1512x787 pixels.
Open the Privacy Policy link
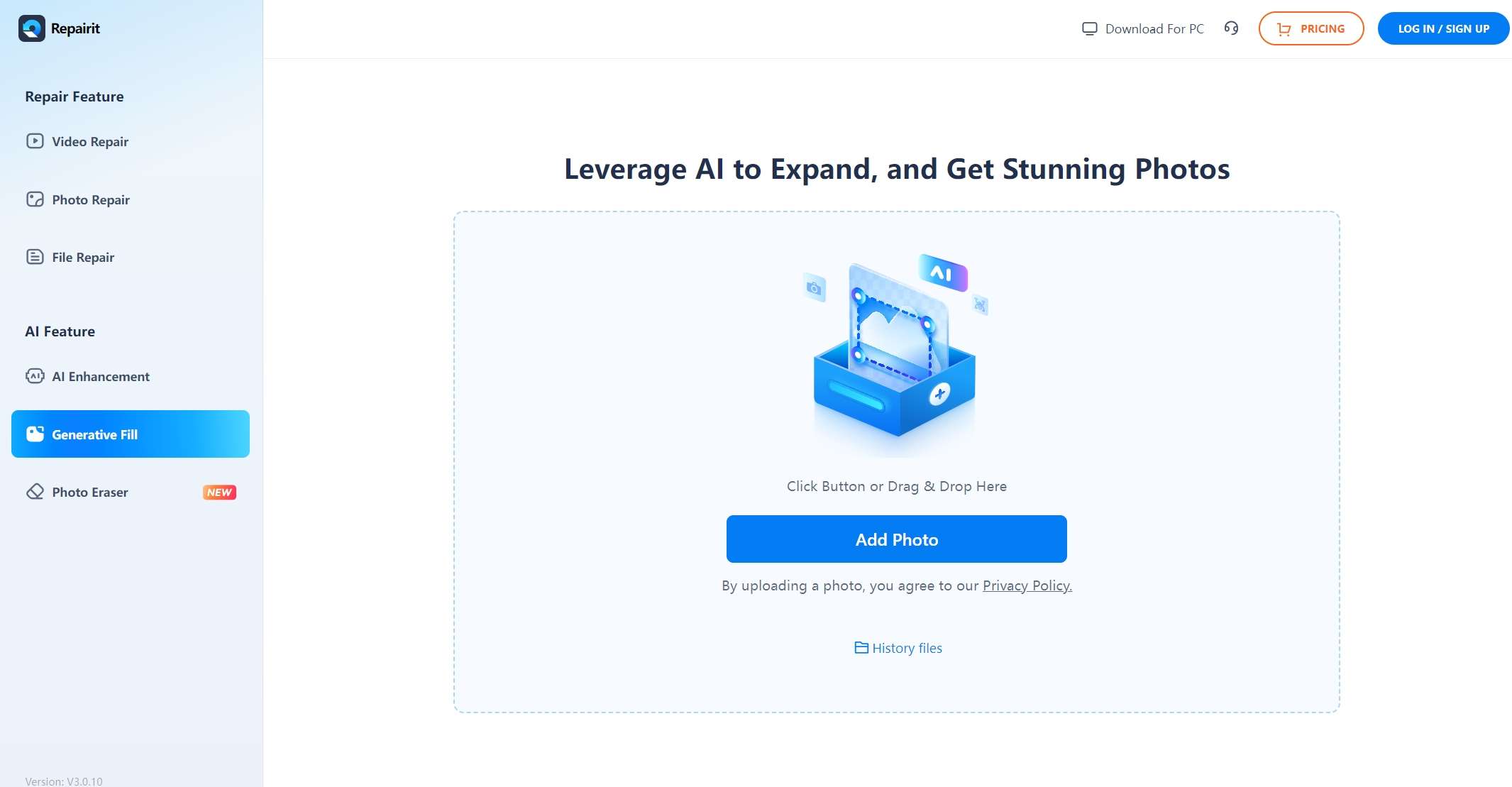point(1026,585)
